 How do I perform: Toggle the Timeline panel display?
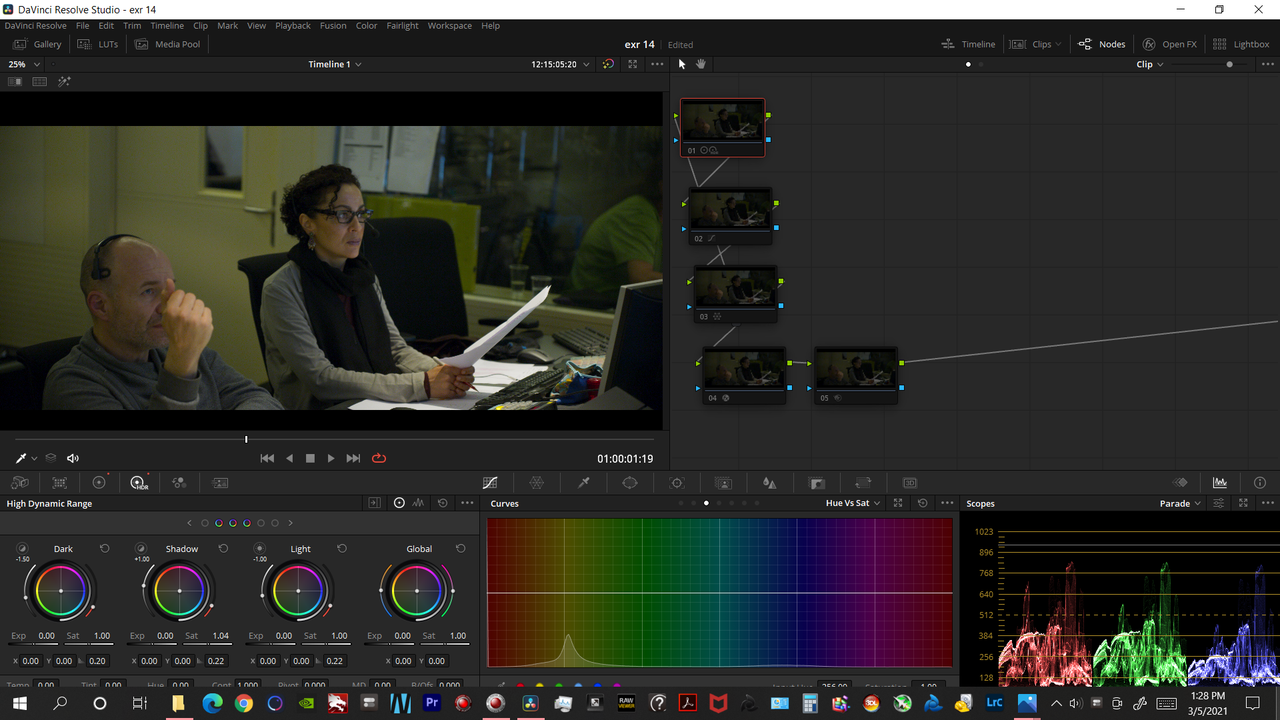point(968,44)
